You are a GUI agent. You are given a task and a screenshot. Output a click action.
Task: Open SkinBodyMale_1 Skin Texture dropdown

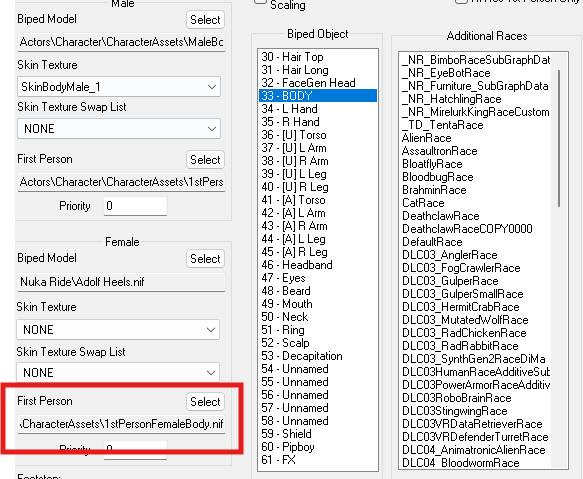pyautogui.click(x=119, y=87)
